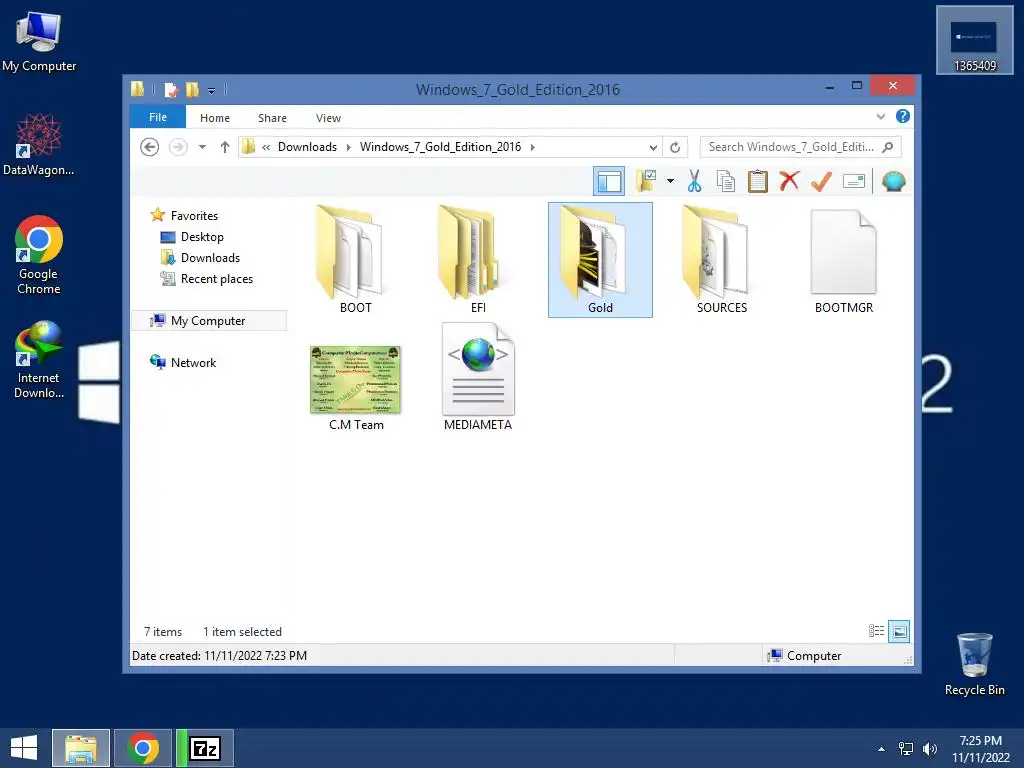This screenshot has width=1024, height=768.
Task: Select the 1365409 desktop item
Action: tap(974, 40)
